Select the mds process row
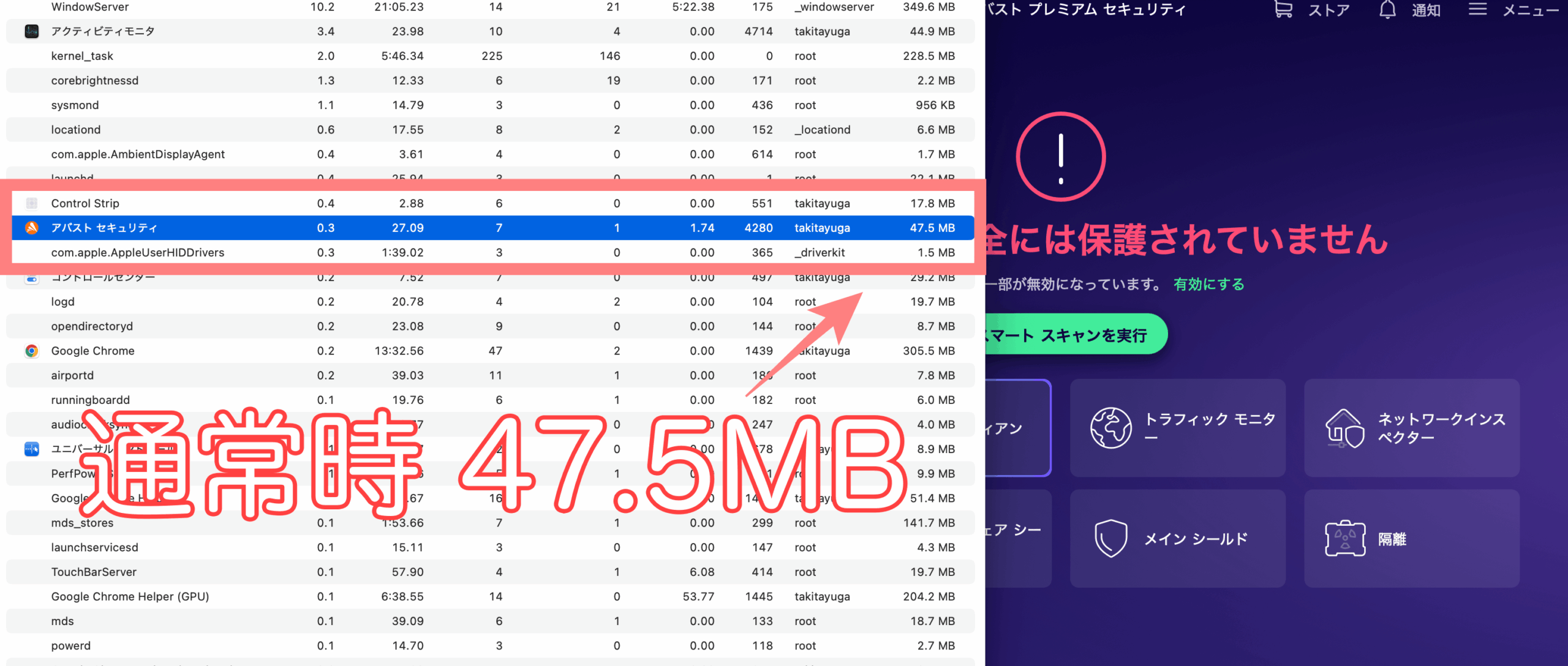The height and width of the screenshot is (666, 1568). tap(490, 621)
